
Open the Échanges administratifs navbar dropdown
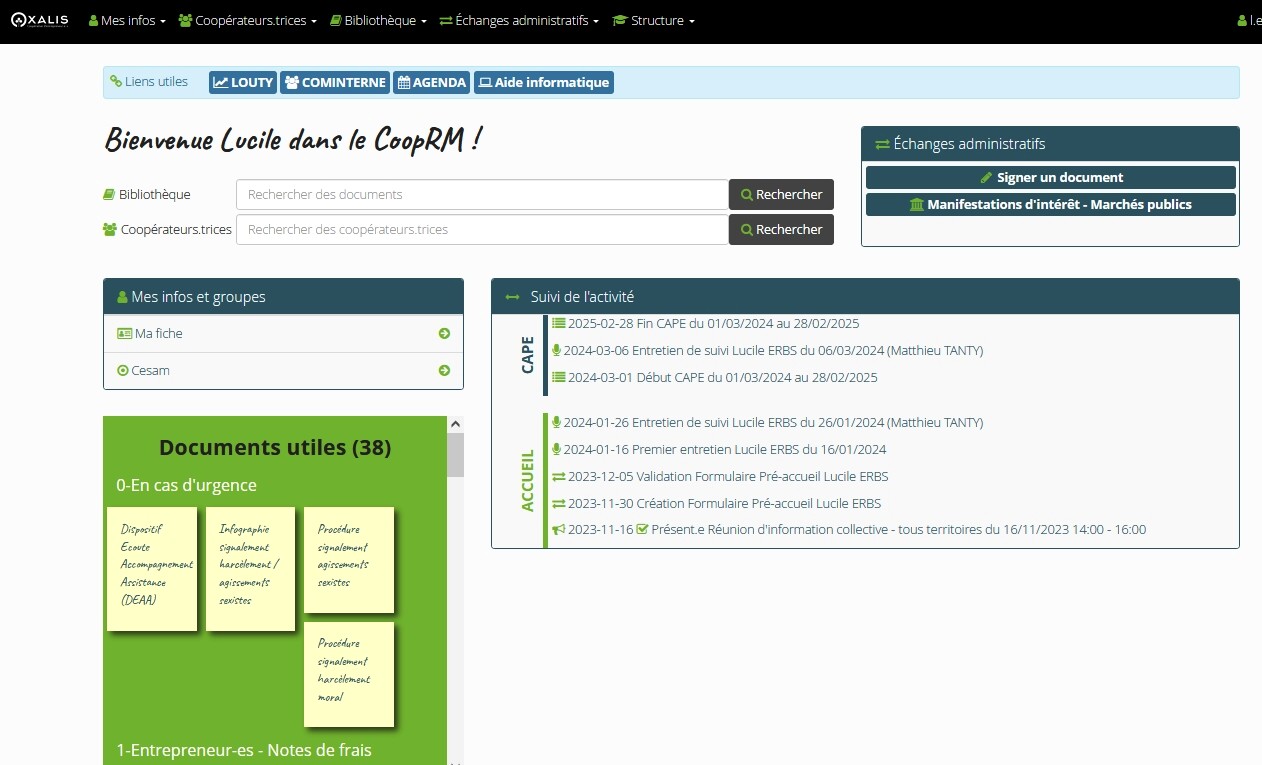click(519, 21)
